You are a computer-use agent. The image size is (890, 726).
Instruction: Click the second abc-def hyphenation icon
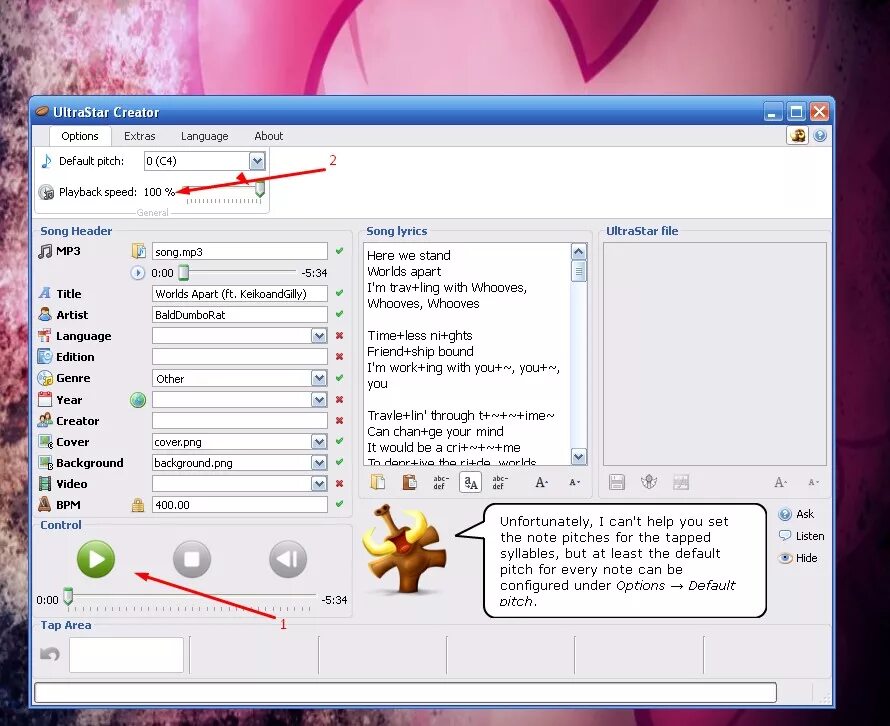click(x=499, y=482)
